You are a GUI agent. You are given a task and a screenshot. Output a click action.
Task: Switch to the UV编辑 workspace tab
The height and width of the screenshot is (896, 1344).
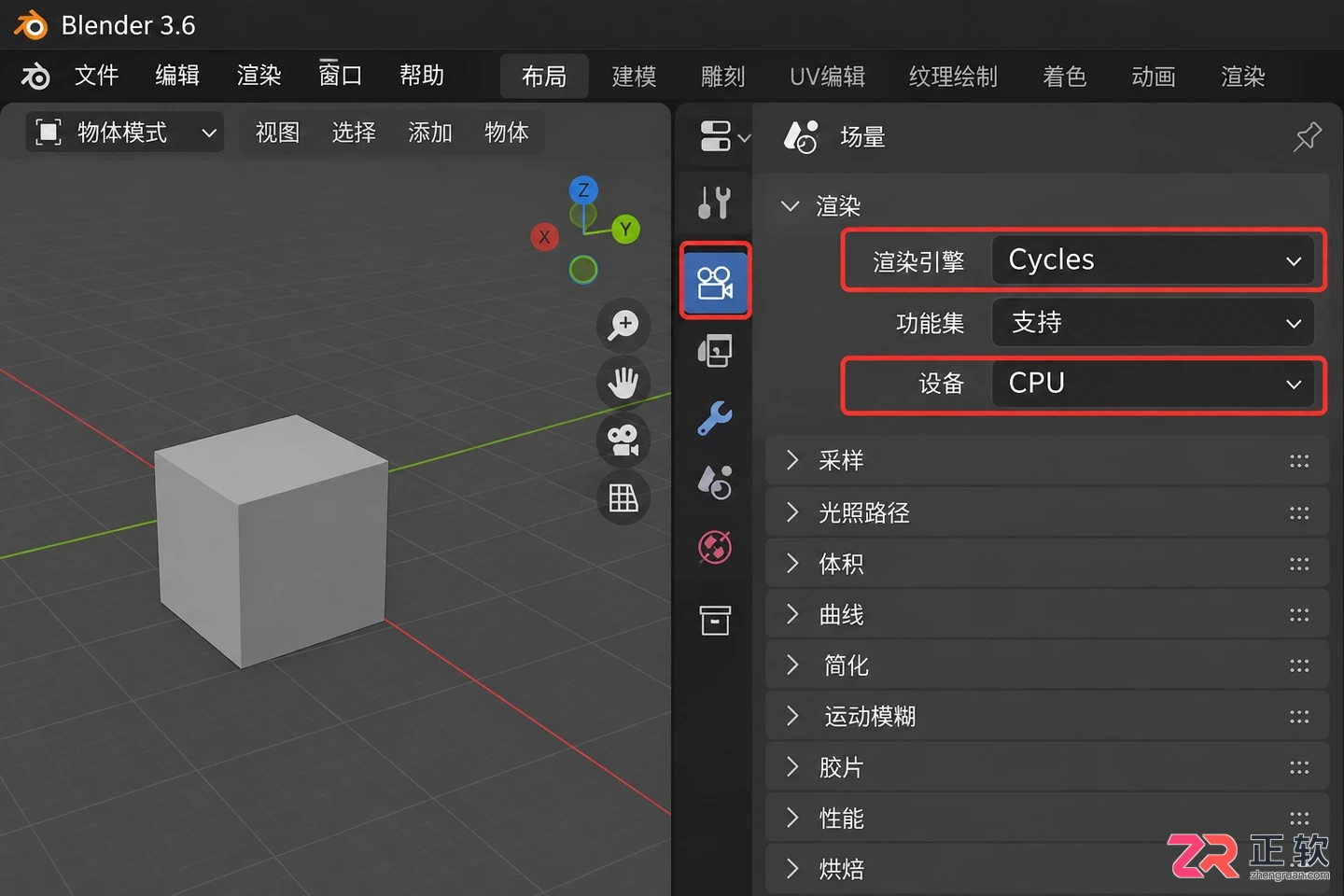pos(828,77)
